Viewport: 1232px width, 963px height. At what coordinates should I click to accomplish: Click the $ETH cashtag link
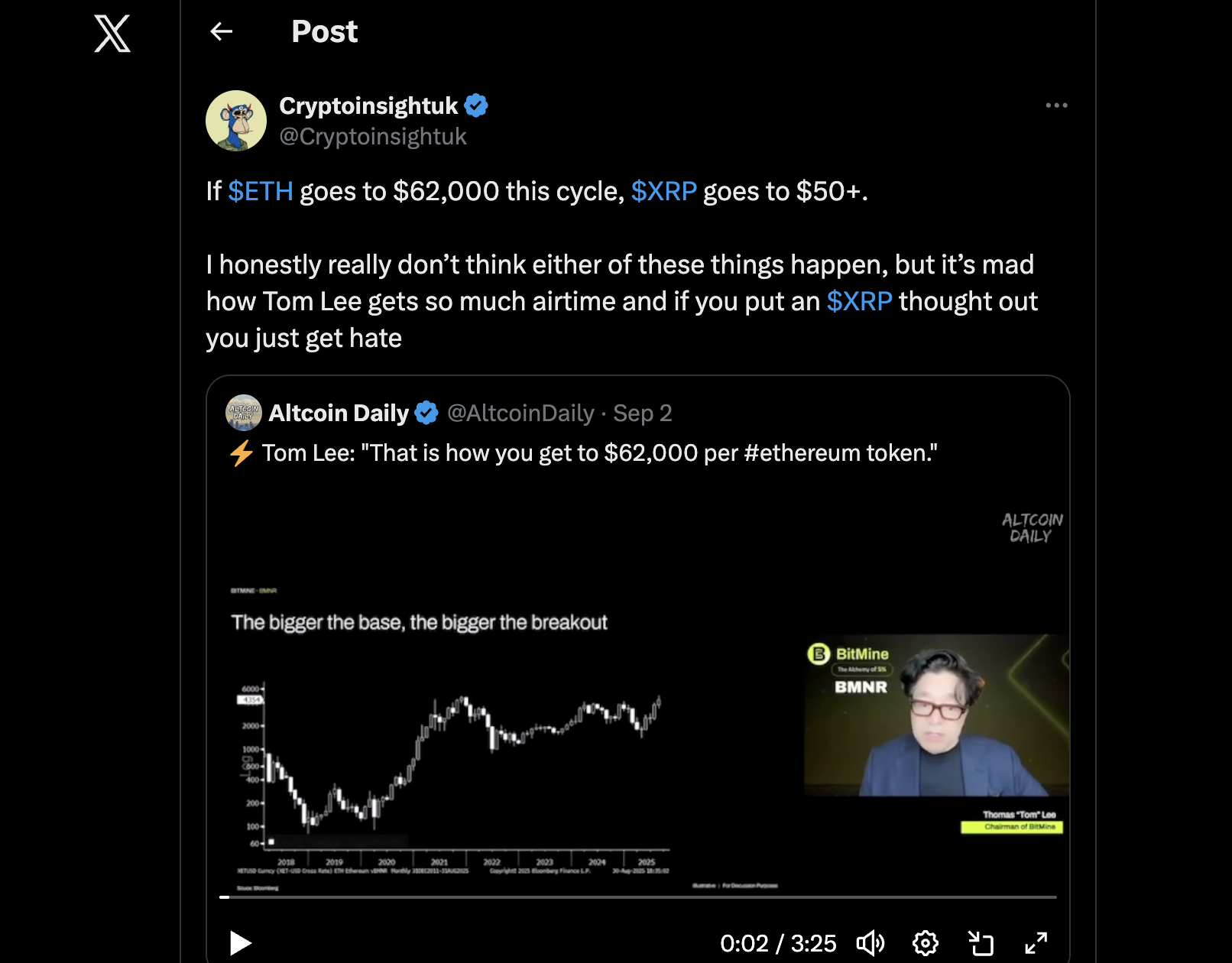coord(261,191)
